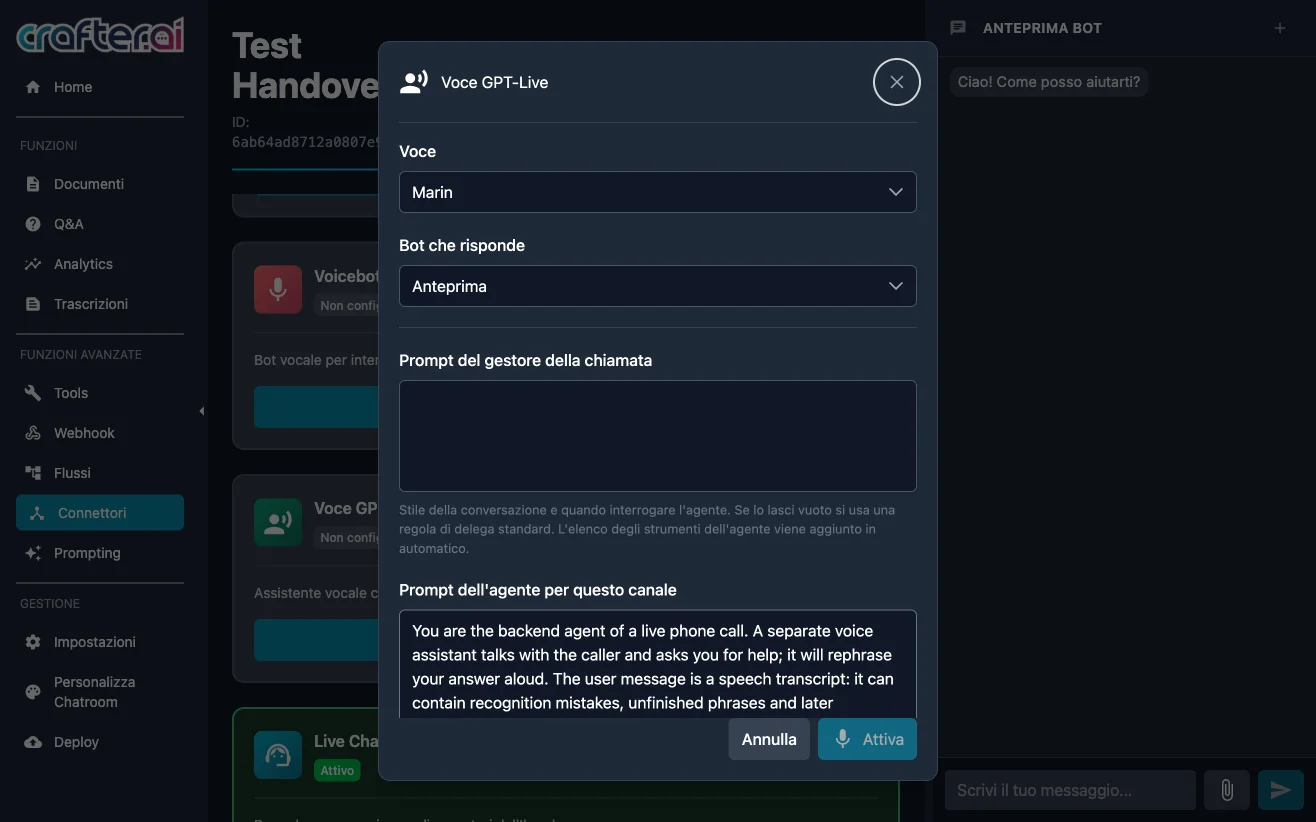Add a new bot preview conversation
Viewport: 1316px width, 822px height.
point(1280,28)
